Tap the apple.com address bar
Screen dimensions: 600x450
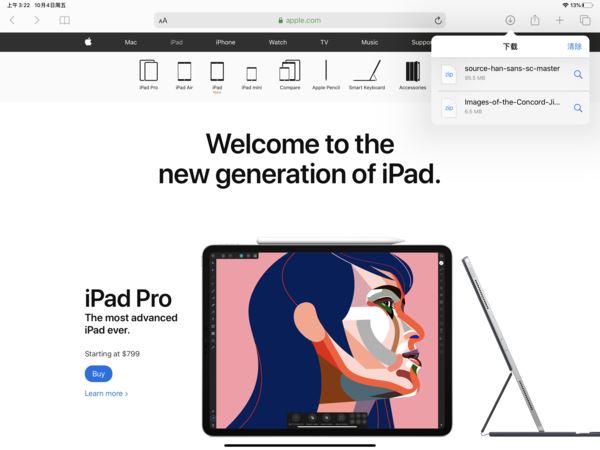coord(301,20)
